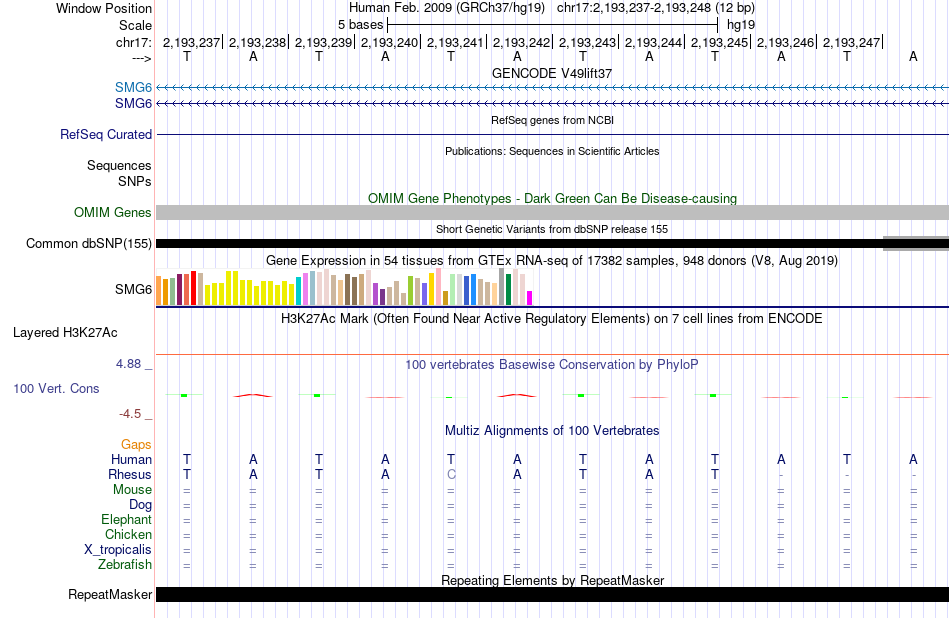The image size is (950, 618).
Task: Open the OMIM Gene Phenotypes track title
Action: [552, 198]
